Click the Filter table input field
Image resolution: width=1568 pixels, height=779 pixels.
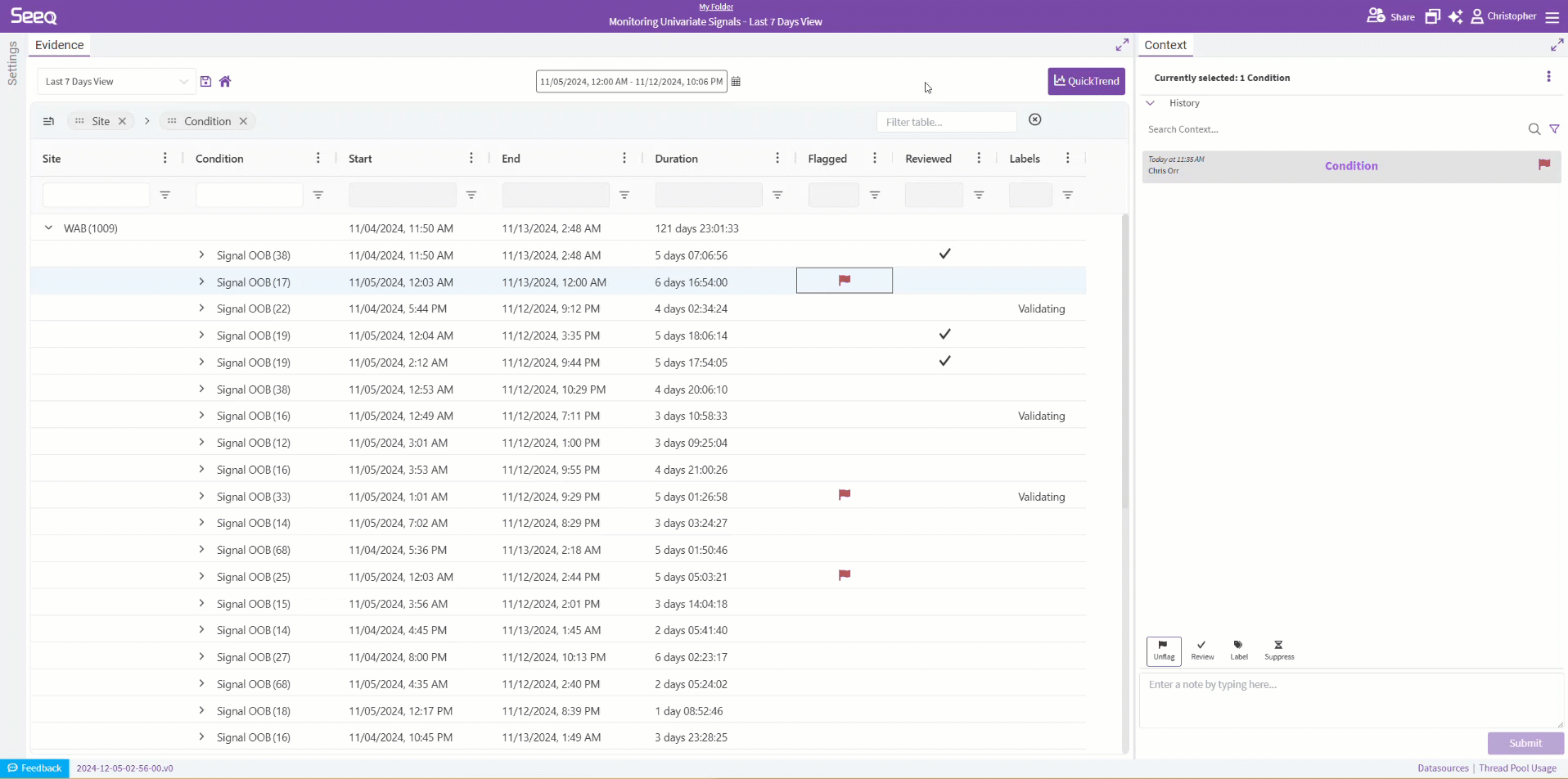pos(945,122)
